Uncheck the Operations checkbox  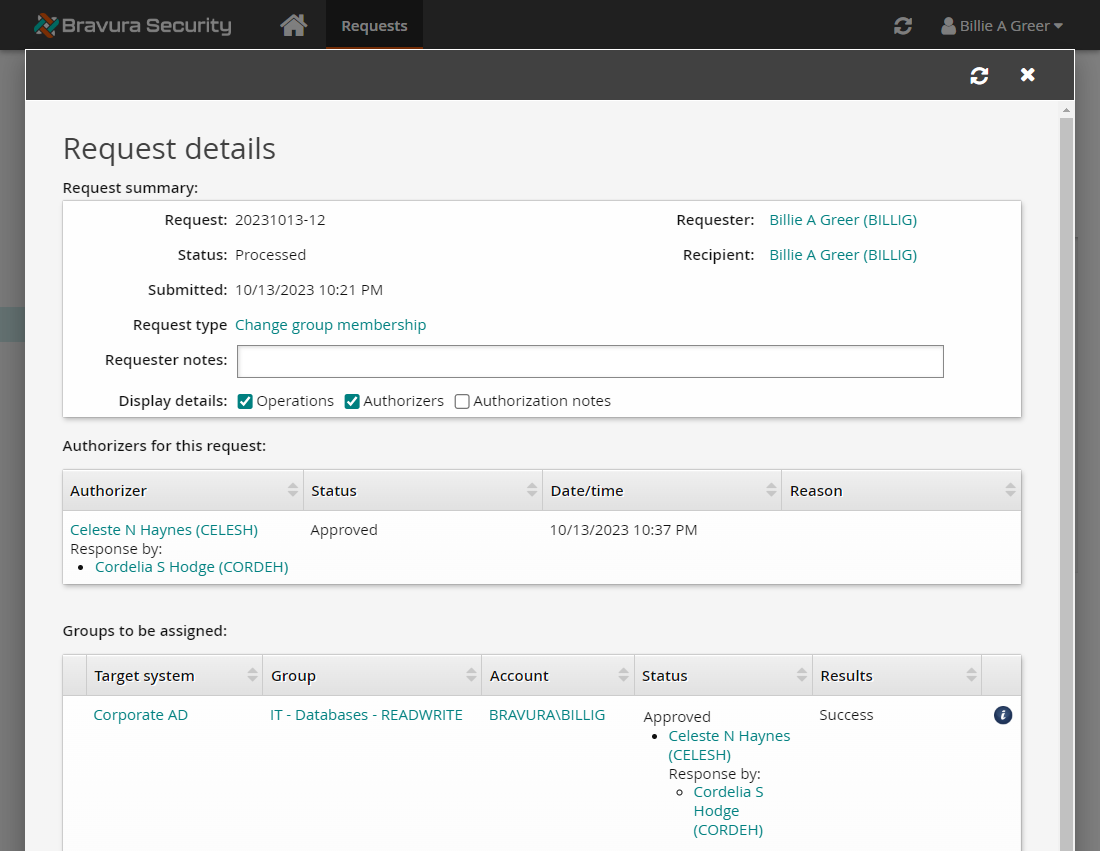[x=246, y=401]
